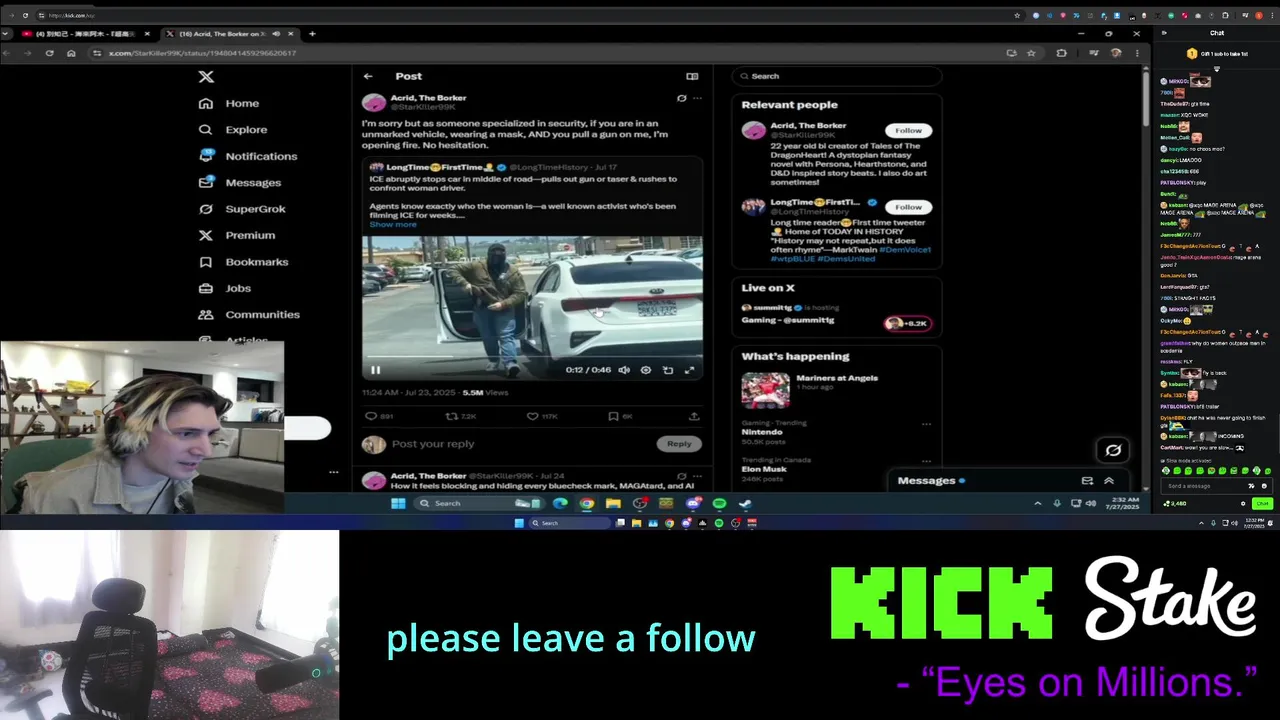Viewport: 1280px width, 720px height.
Task: Open Communities in the X sidebar
Action: (249, 314)
